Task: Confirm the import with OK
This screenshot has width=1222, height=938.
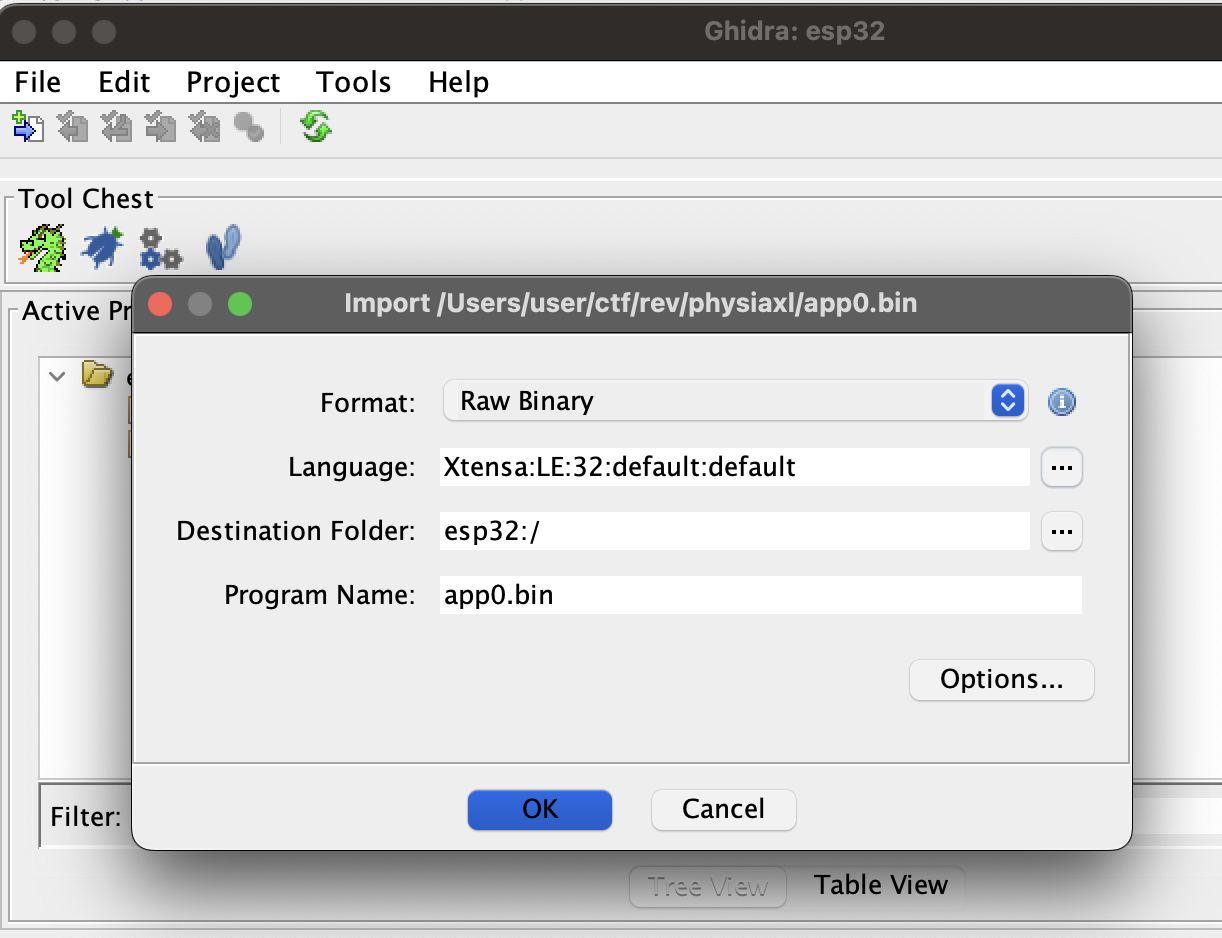Action: 539,810
